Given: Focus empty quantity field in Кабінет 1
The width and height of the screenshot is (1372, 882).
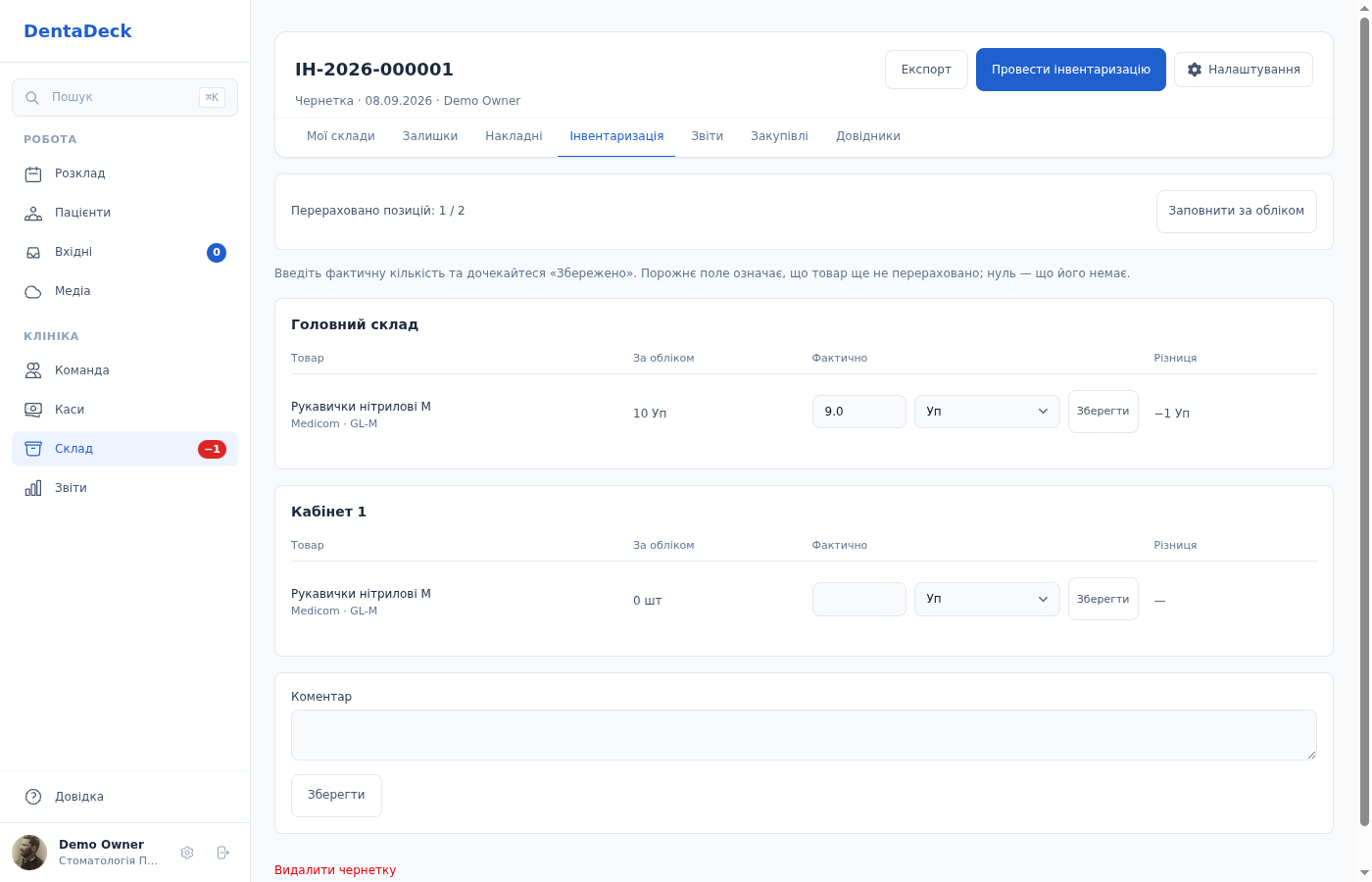Looking at the screenshot, I should tap(859, 599).
